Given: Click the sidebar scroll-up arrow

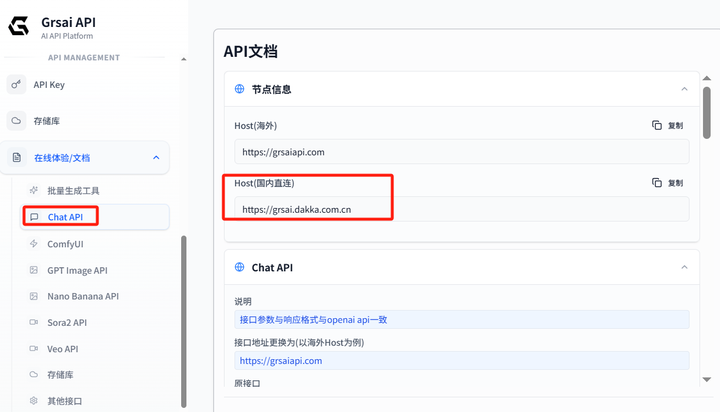Looking at the screenshot, I should pos(184,59).
